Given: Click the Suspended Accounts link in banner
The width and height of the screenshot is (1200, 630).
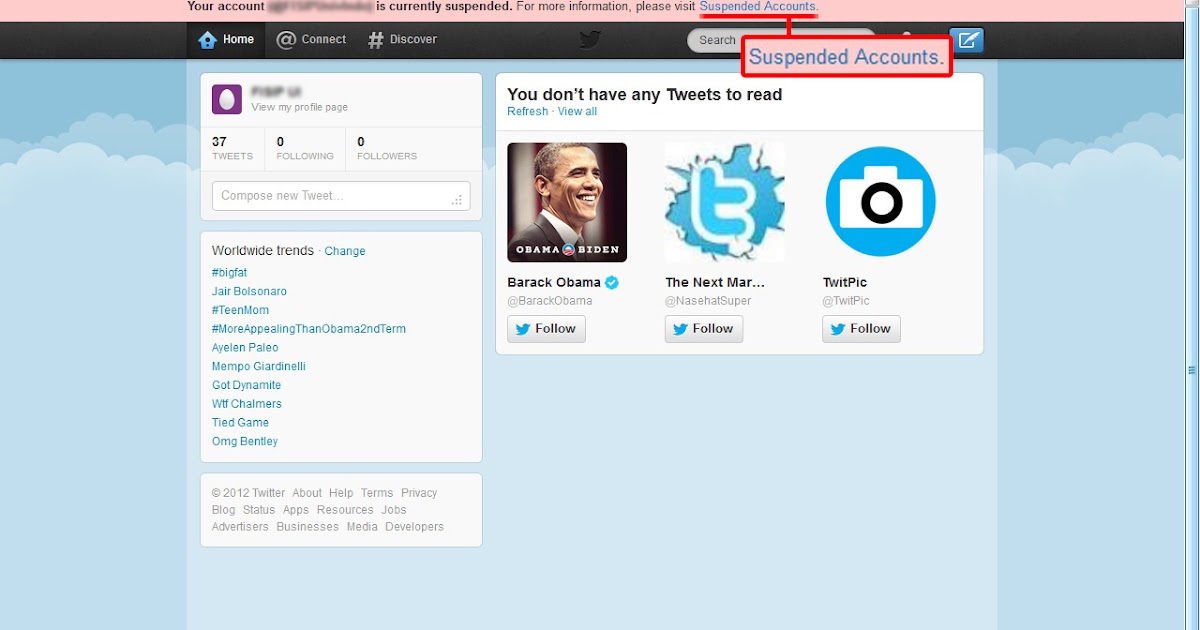Looking at the screenshot, I should click(x=759, y=7).
